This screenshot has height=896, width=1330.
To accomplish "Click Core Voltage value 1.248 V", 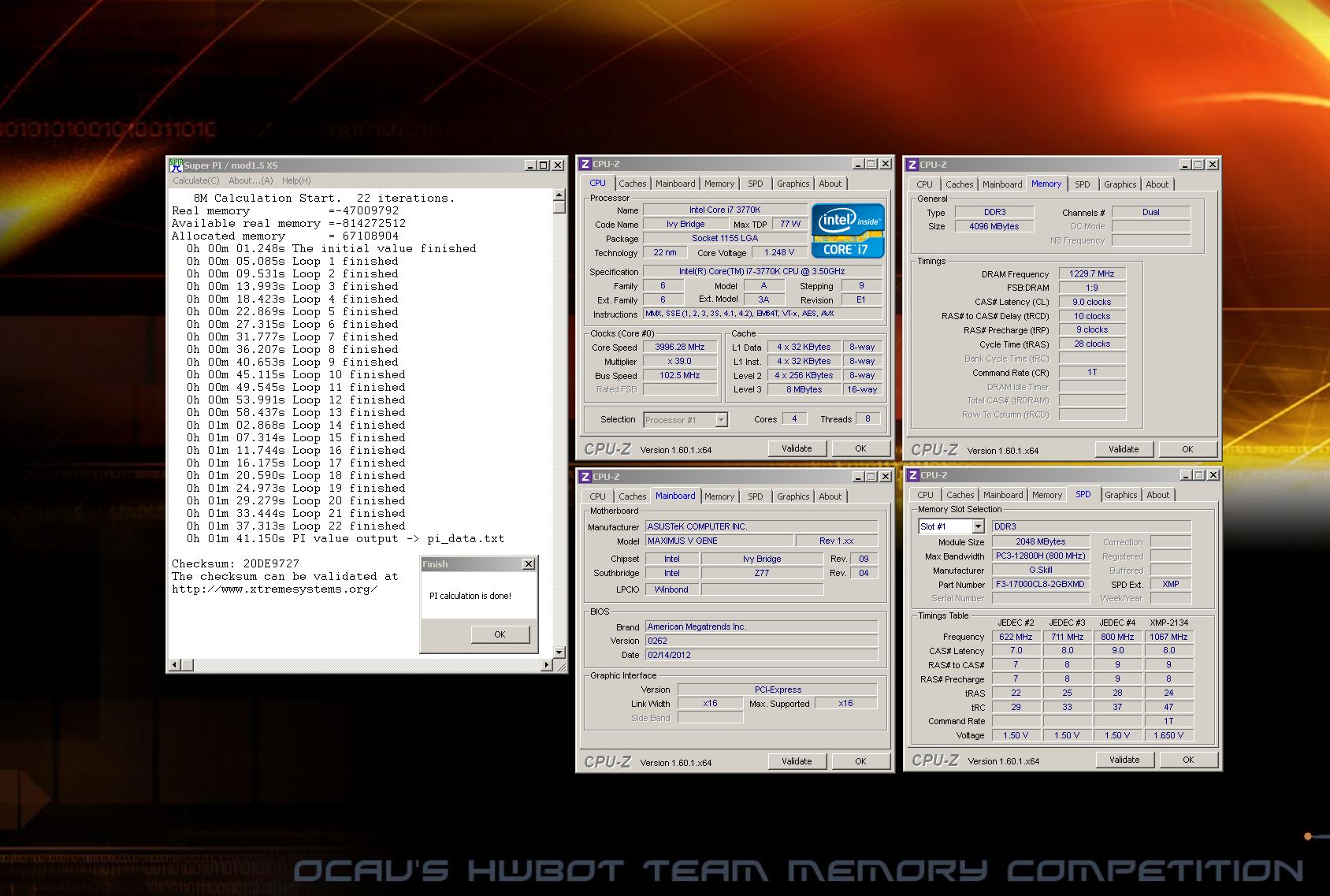I will pyautogui.click(x=779, y=252).
